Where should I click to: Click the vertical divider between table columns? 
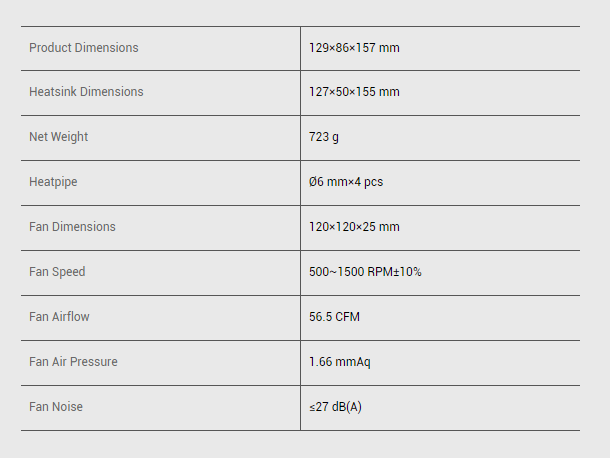tap(300, 250)
